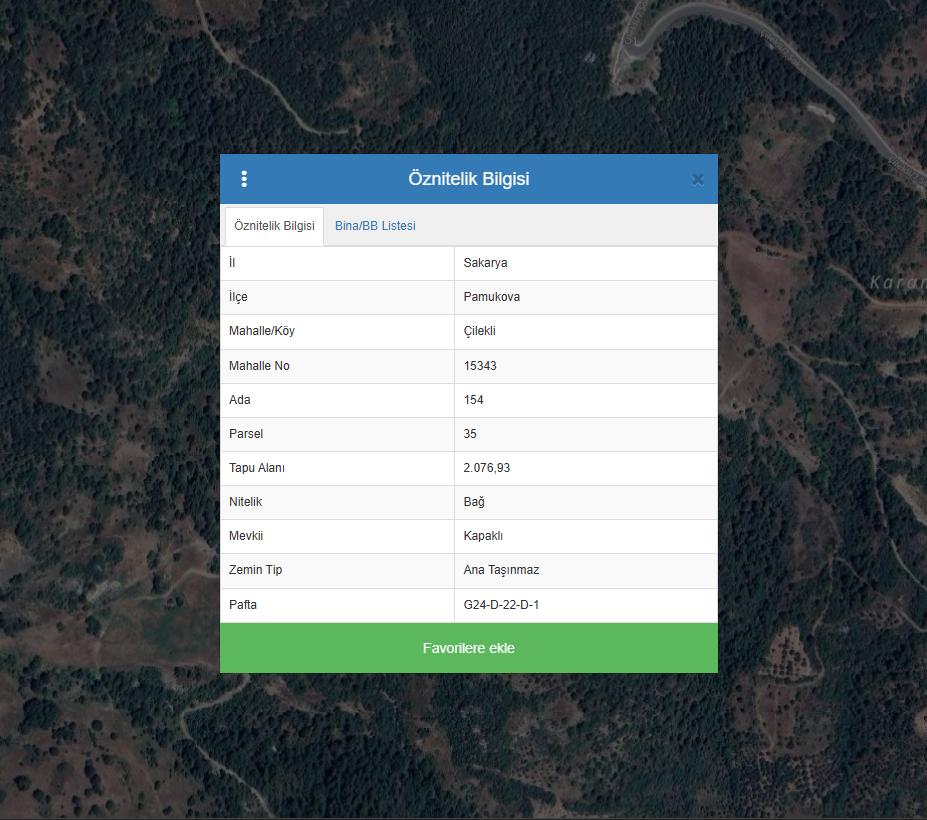Click the Sakarya province value
The image size is (927, 820).
click(x=485, y=263)
